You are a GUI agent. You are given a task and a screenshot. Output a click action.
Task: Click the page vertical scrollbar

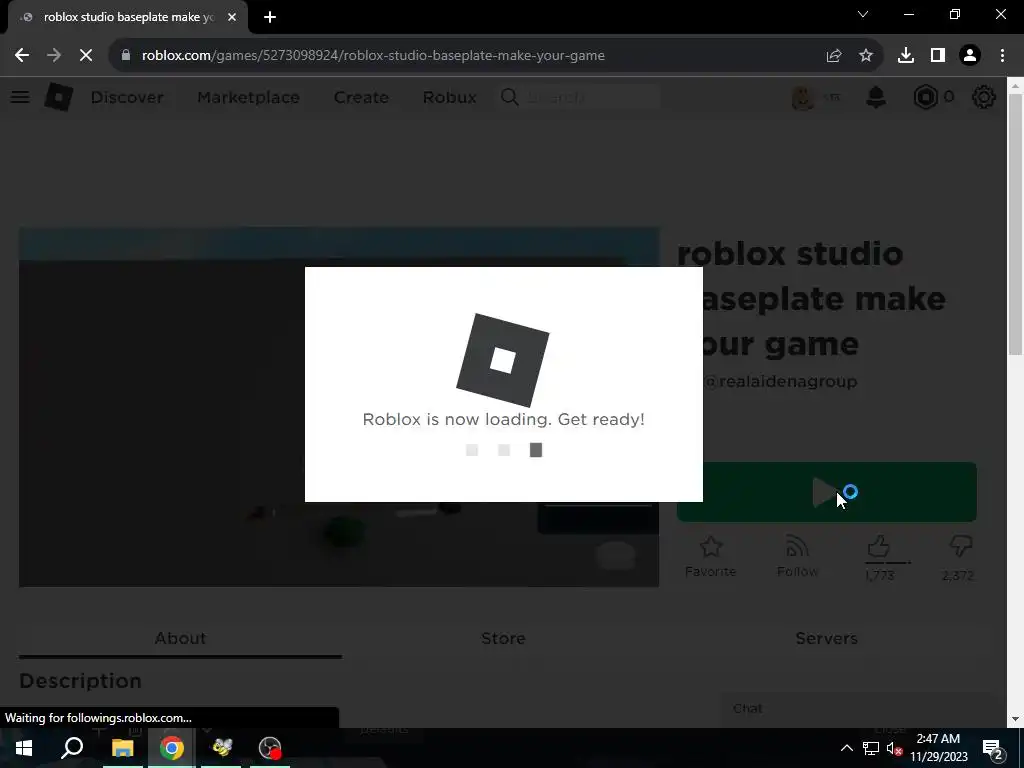[x=1016, y=223]
